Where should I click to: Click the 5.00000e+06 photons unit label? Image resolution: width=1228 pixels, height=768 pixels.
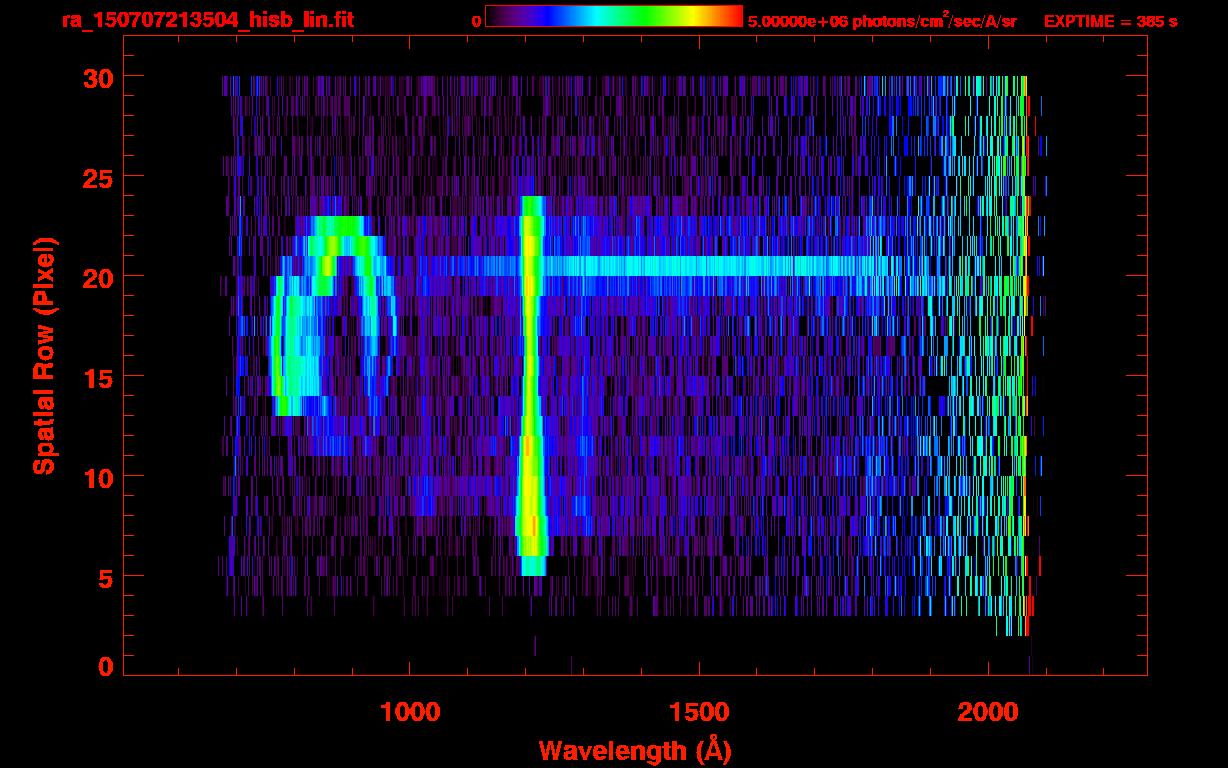point(882,20)
